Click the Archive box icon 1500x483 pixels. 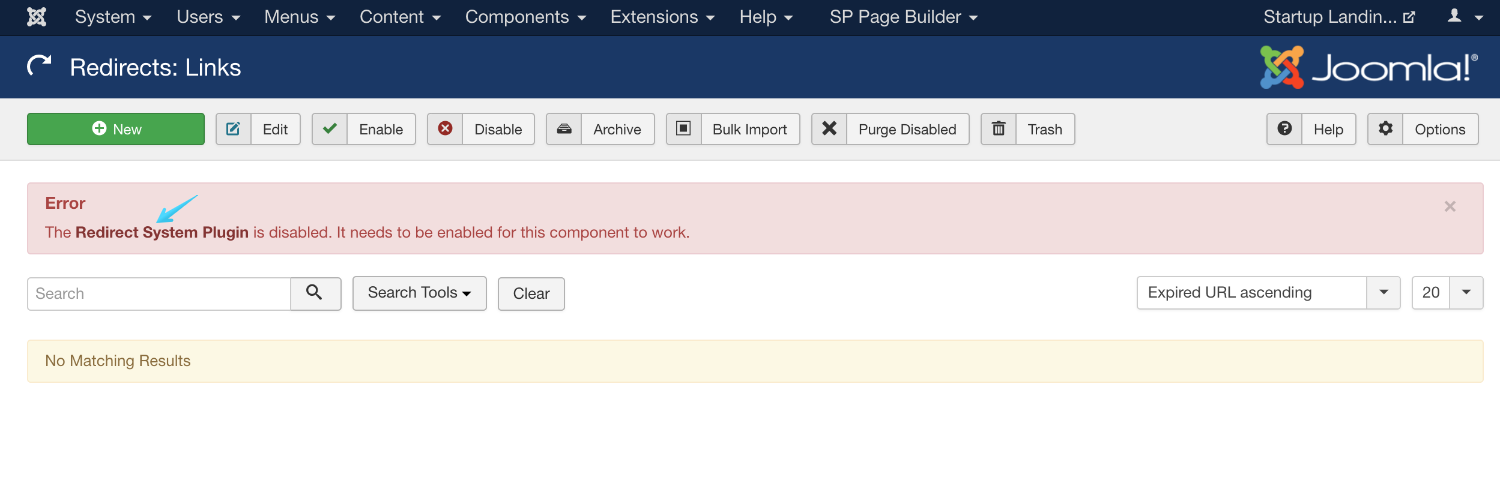pyautogui.click(x=564, y=129)
